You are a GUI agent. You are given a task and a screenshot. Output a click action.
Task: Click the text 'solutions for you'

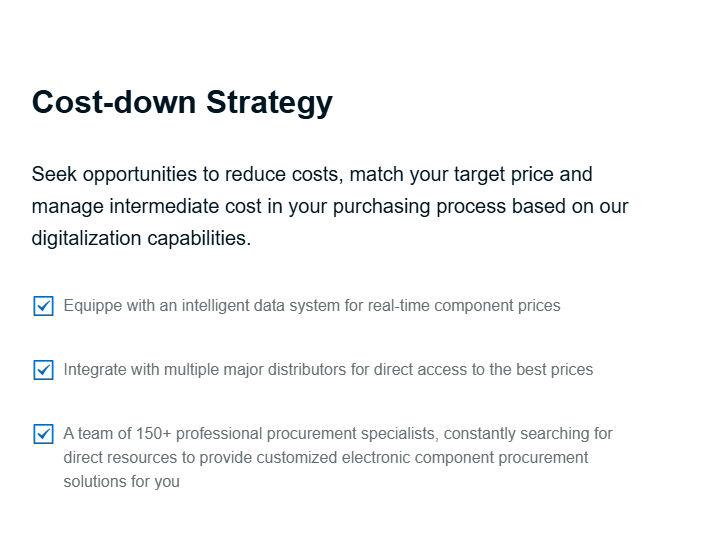[122, 481]
